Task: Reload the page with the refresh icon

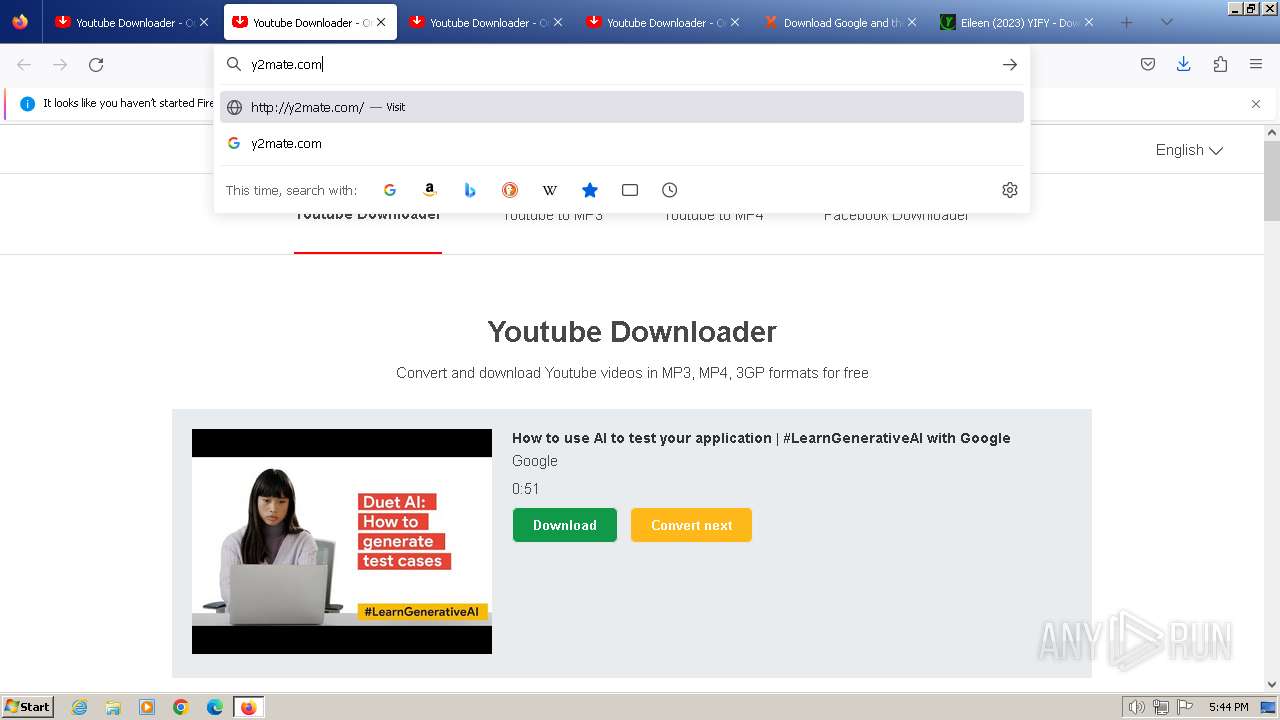Action: [x=96, y=65]
